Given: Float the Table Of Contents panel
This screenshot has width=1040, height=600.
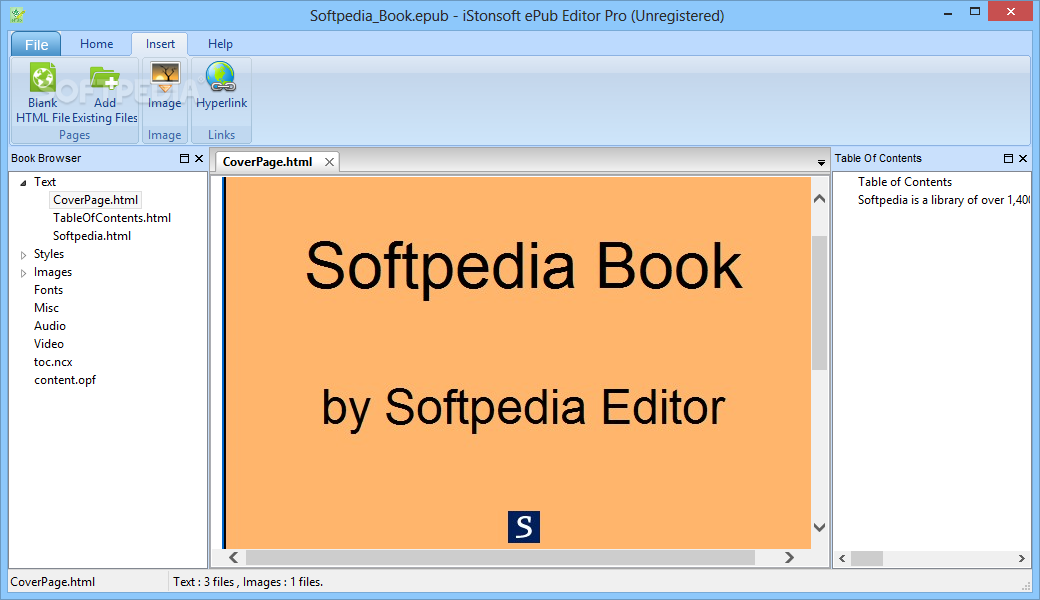Looking at the screenshot, I should 1008,158.
